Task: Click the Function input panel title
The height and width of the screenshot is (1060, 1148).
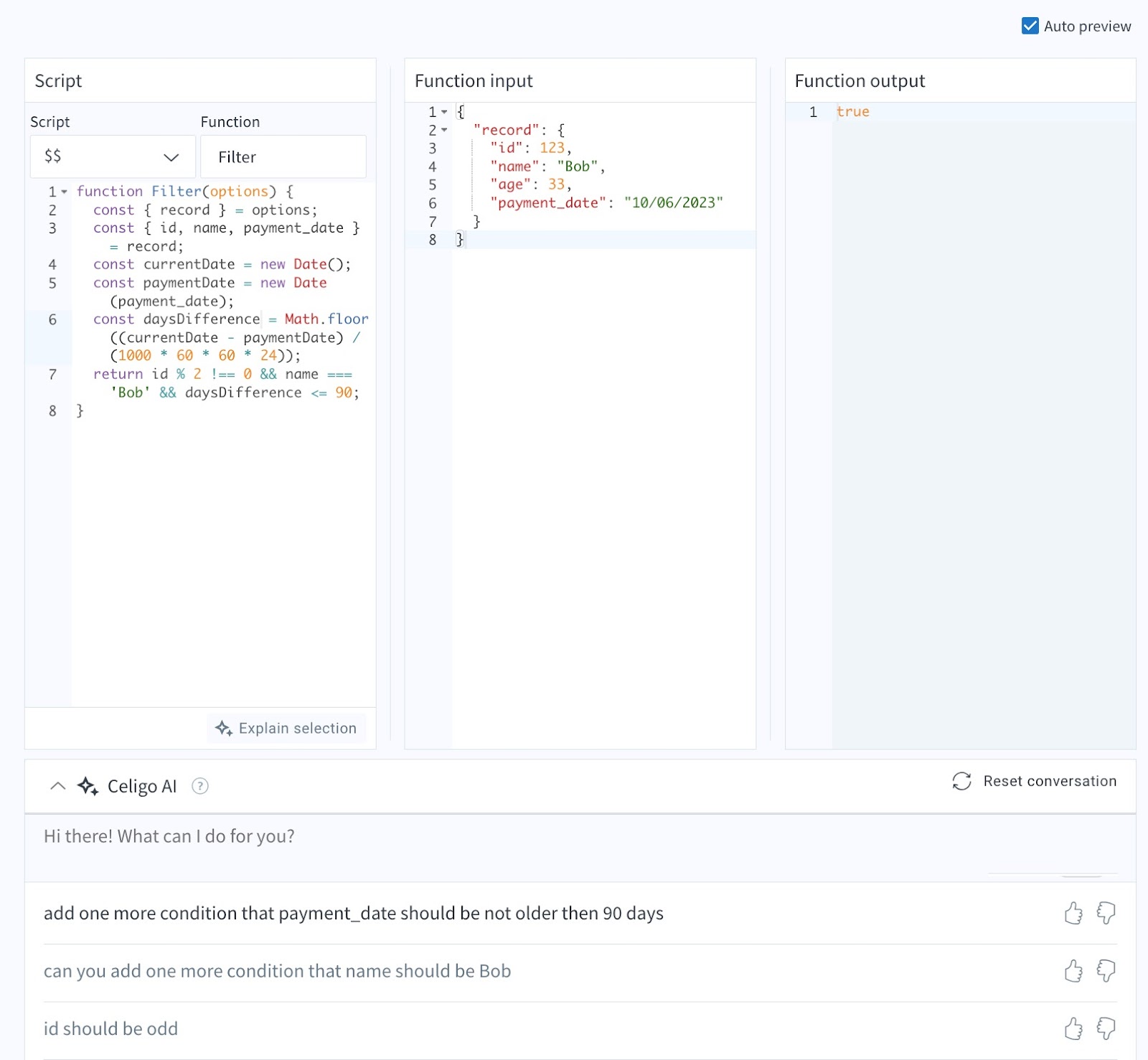Action: (474, 80)
